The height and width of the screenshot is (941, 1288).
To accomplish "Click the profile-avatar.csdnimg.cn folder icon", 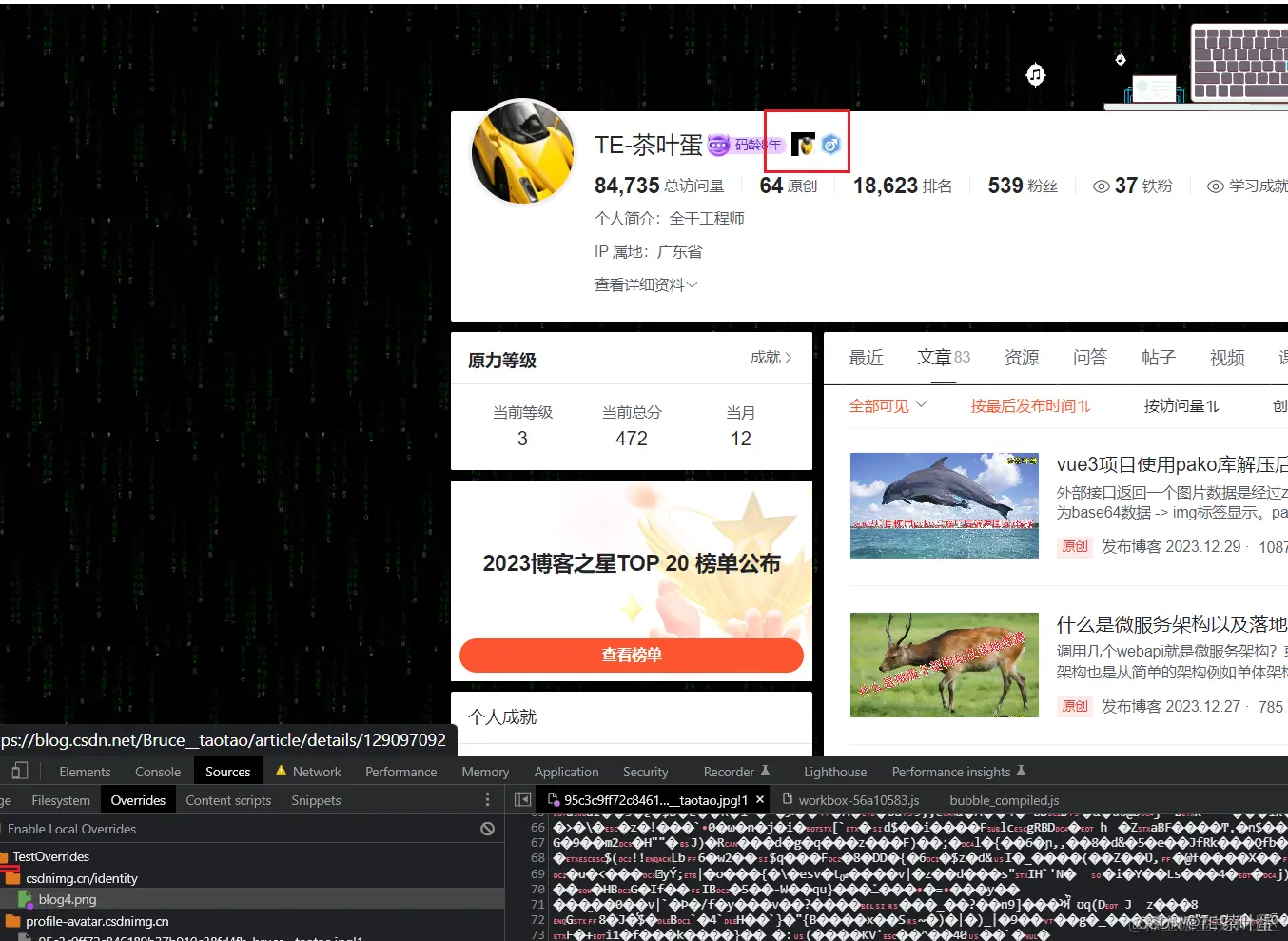I will pos(13,921).
